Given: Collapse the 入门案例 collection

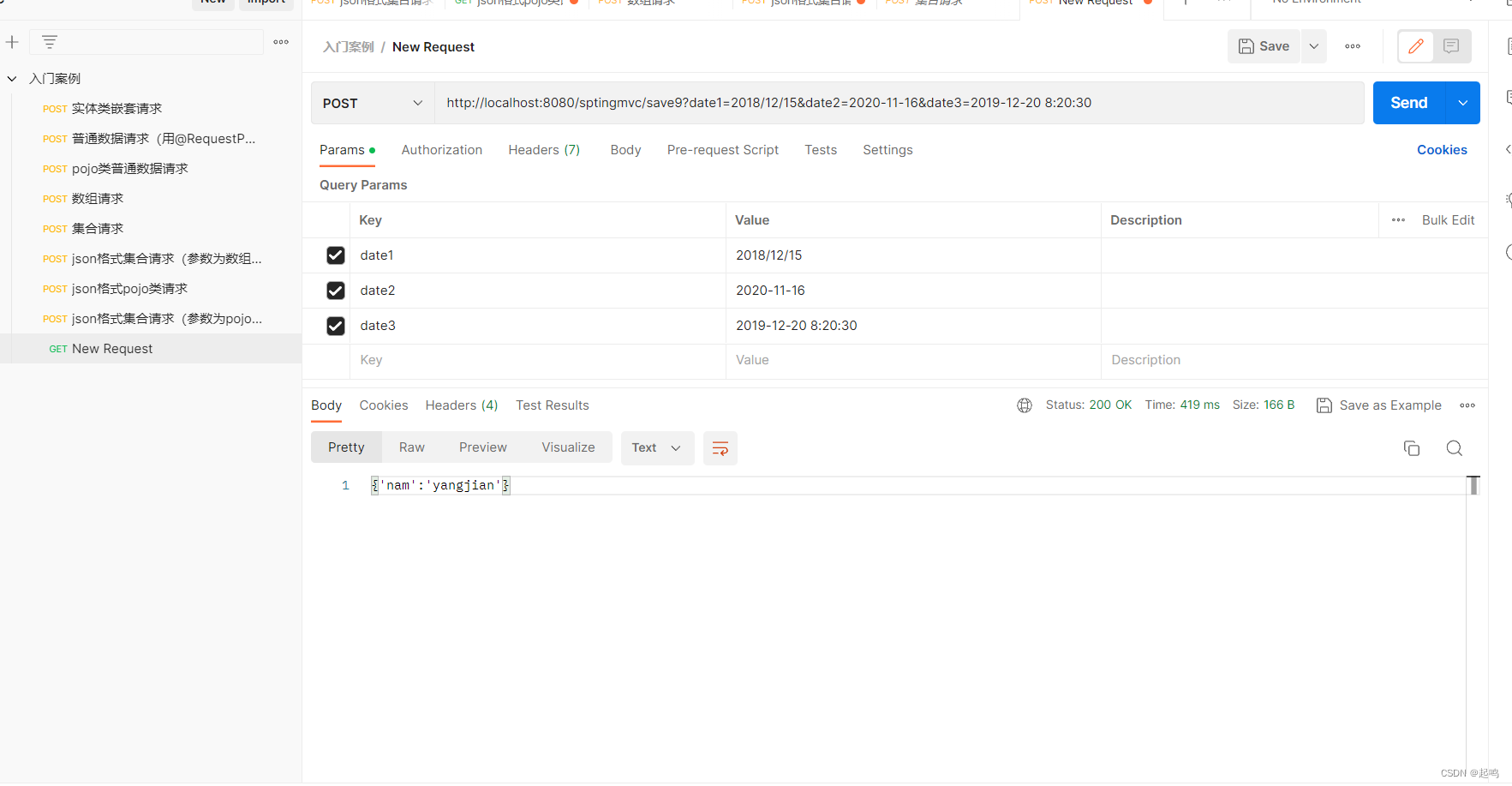Looking at the screenshot, I should pyautogui.click(x=12, y=79).
